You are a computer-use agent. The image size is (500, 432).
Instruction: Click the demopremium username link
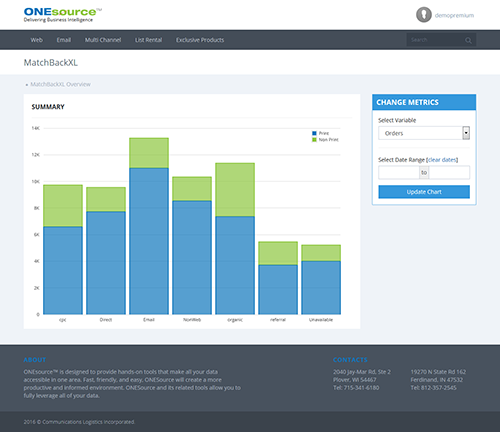(454, 15)
